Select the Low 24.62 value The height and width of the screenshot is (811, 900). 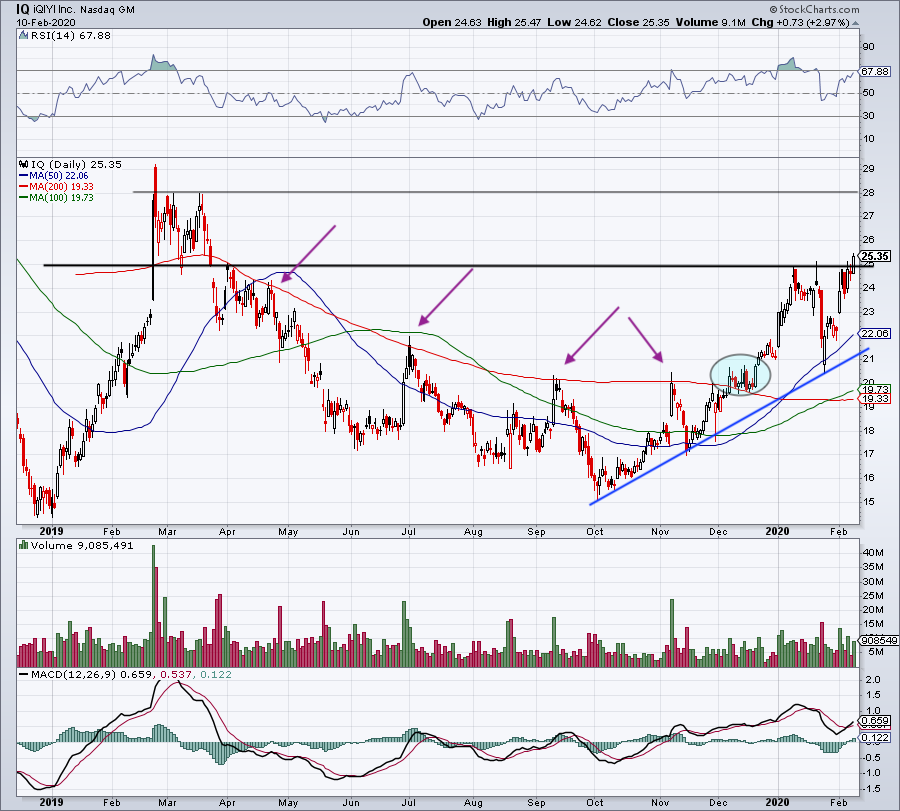click(x=575, y=23)
